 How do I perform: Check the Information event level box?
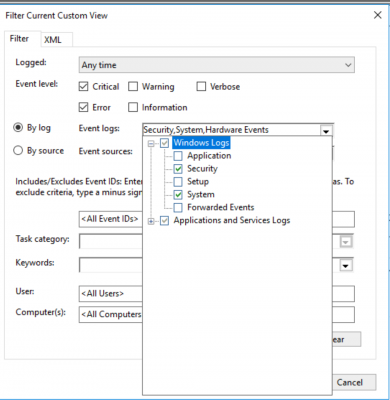tap(133, 107)
